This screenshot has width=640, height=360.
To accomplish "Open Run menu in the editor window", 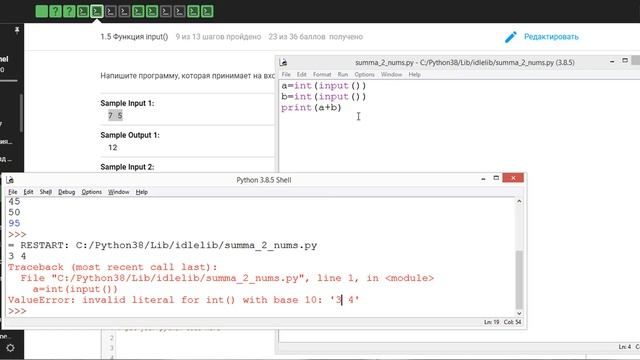I will tap(343, 75).
